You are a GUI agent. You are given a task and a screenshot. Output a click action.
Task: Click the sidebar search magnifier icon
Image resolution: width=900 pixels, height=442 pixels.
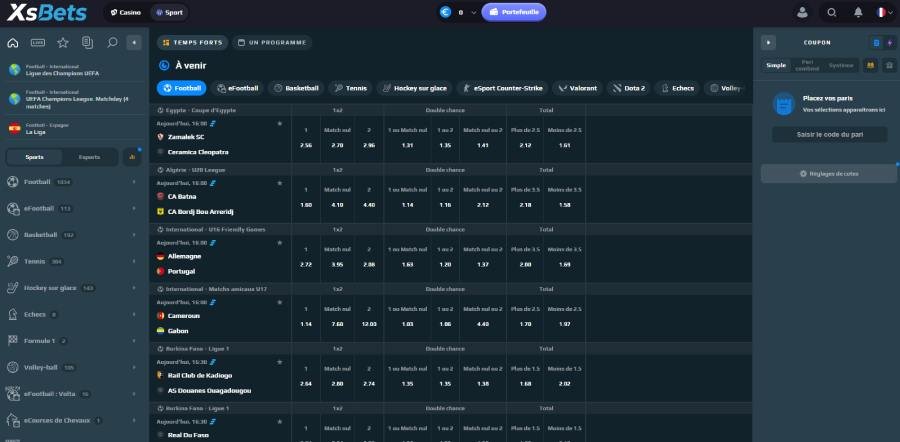point(112,42)
